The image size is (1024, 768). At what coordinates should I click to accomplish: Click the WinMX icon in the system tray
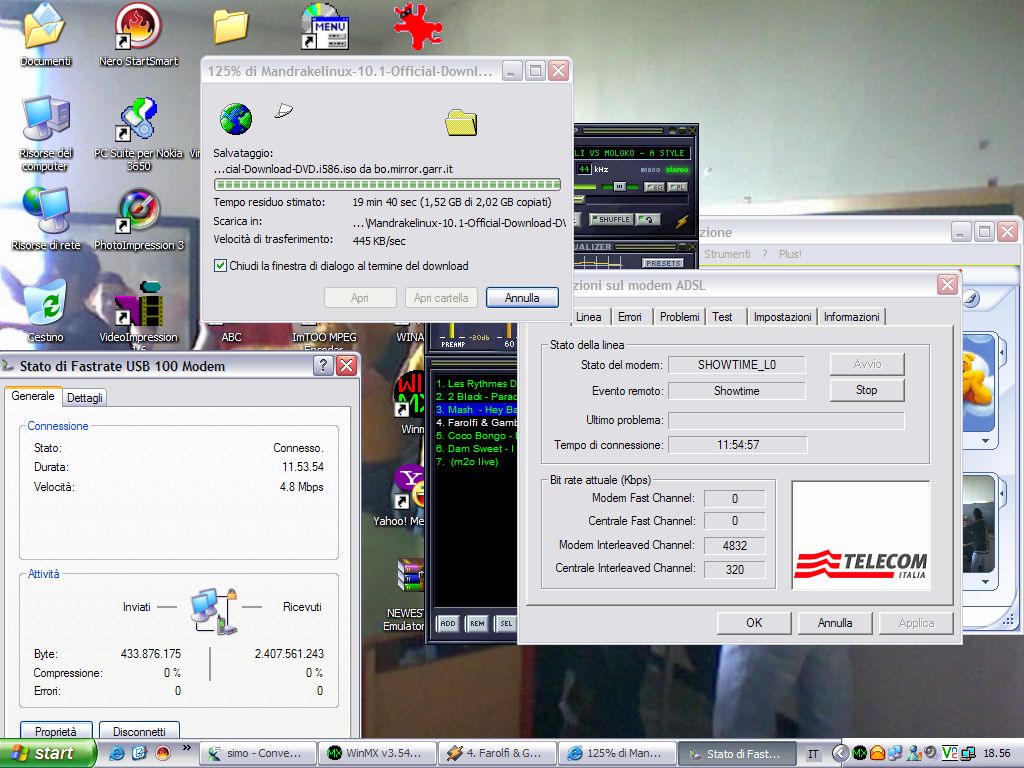click(x=859, y=753)
